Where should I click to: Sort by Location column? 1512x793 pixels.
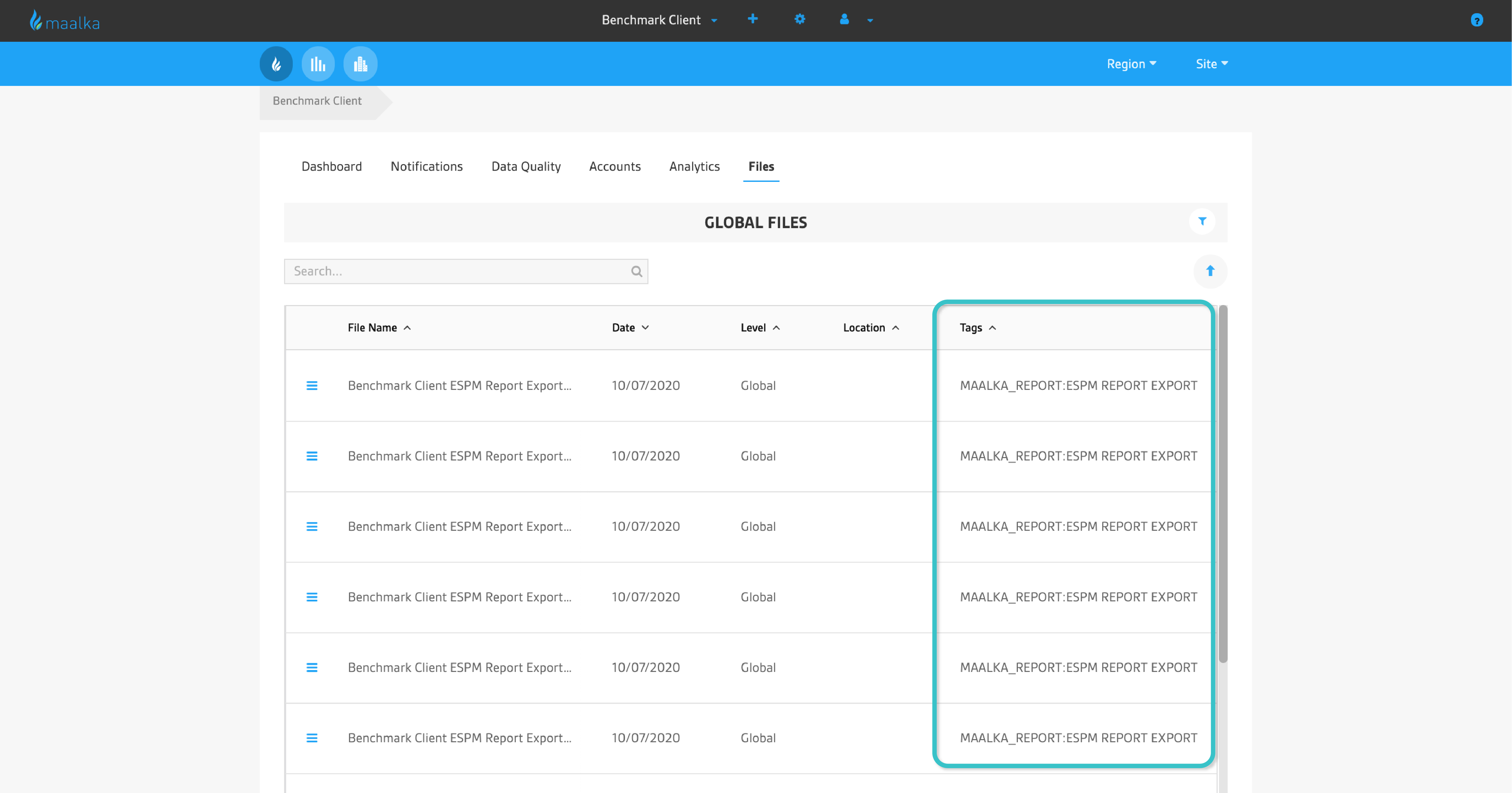pyautogui.click(x=871, y=328)
